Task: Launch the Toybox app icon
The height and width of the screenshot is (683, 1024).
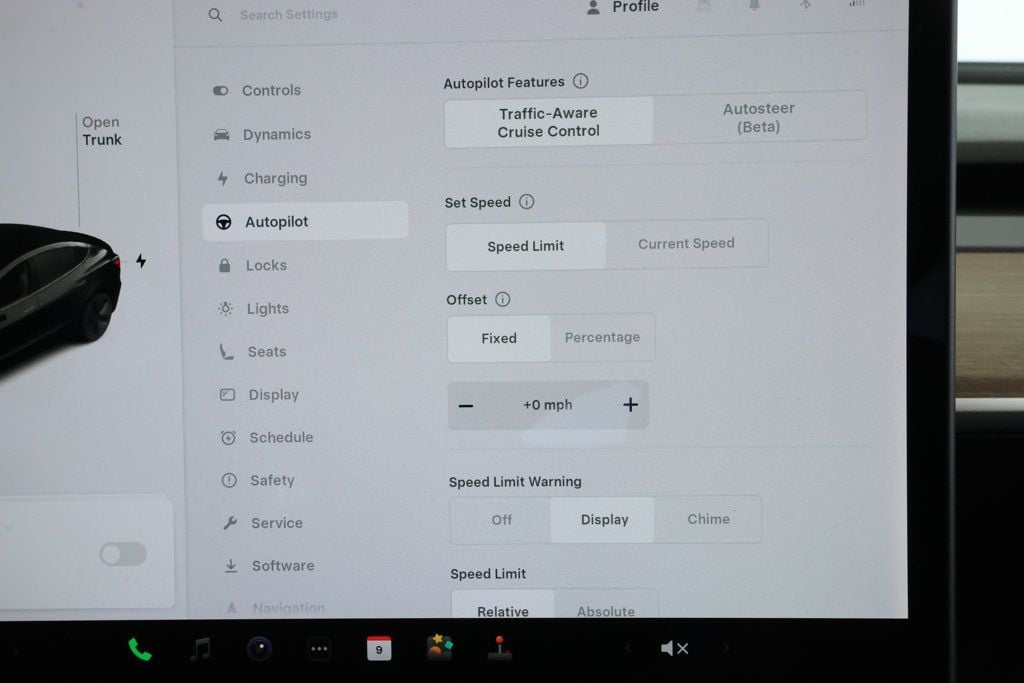Action: point(439,648)
